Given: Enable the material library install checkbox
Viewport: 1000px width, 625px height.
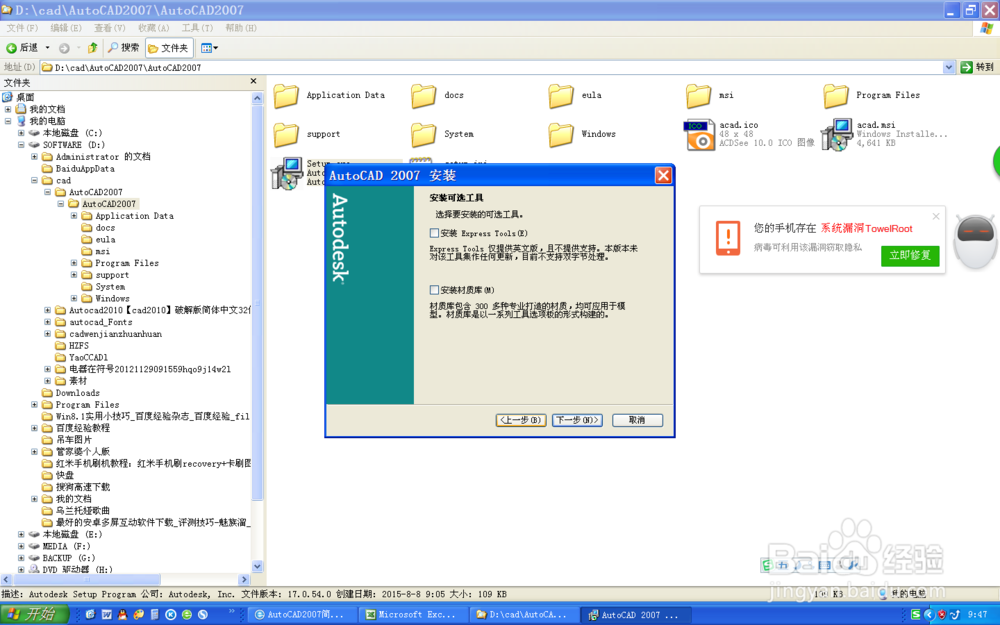Looking at the screenshot, I should point(434,290).
